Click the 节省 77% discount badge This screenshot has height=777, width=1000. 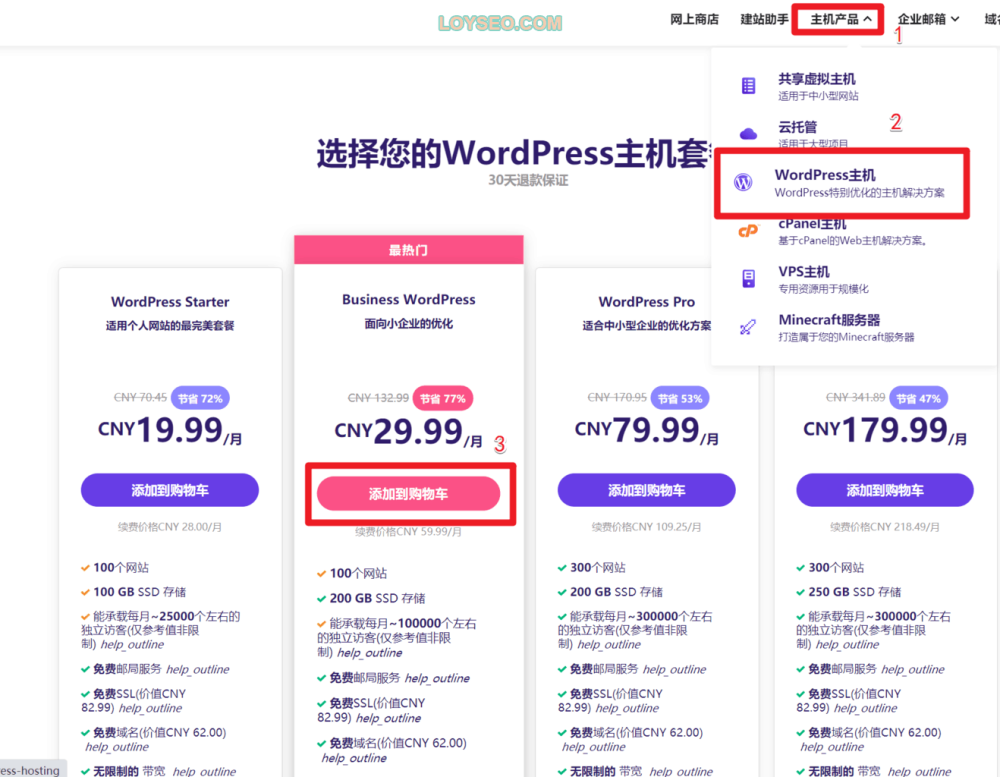443,398
